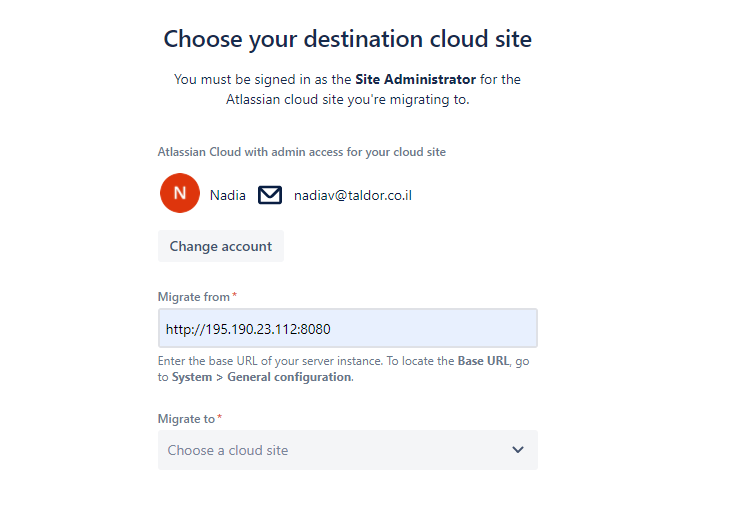733x531 pixels.
Task: Open the Migrate to dropdown
Action: [x=347, y=450]
